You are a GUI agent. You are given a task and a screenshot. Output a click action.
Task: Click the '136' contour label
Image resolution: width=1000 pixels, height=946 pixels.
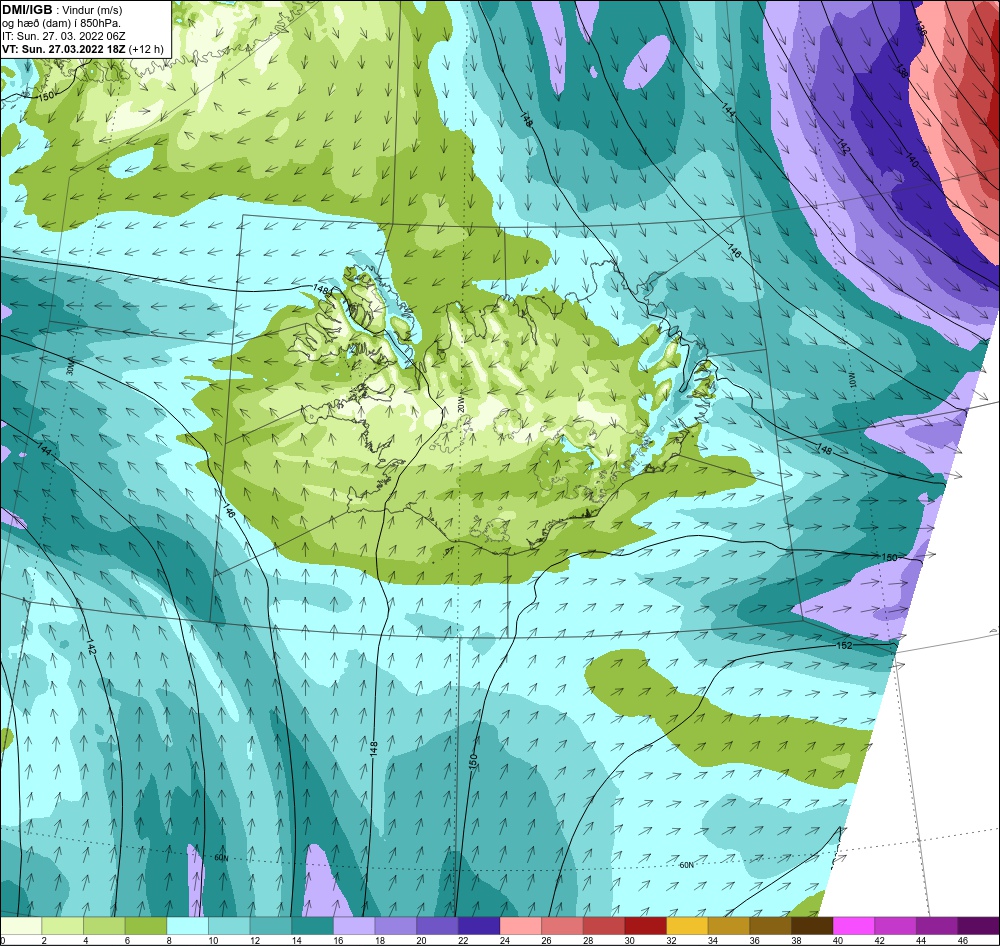pyautogui.click(x=920, y=29)
